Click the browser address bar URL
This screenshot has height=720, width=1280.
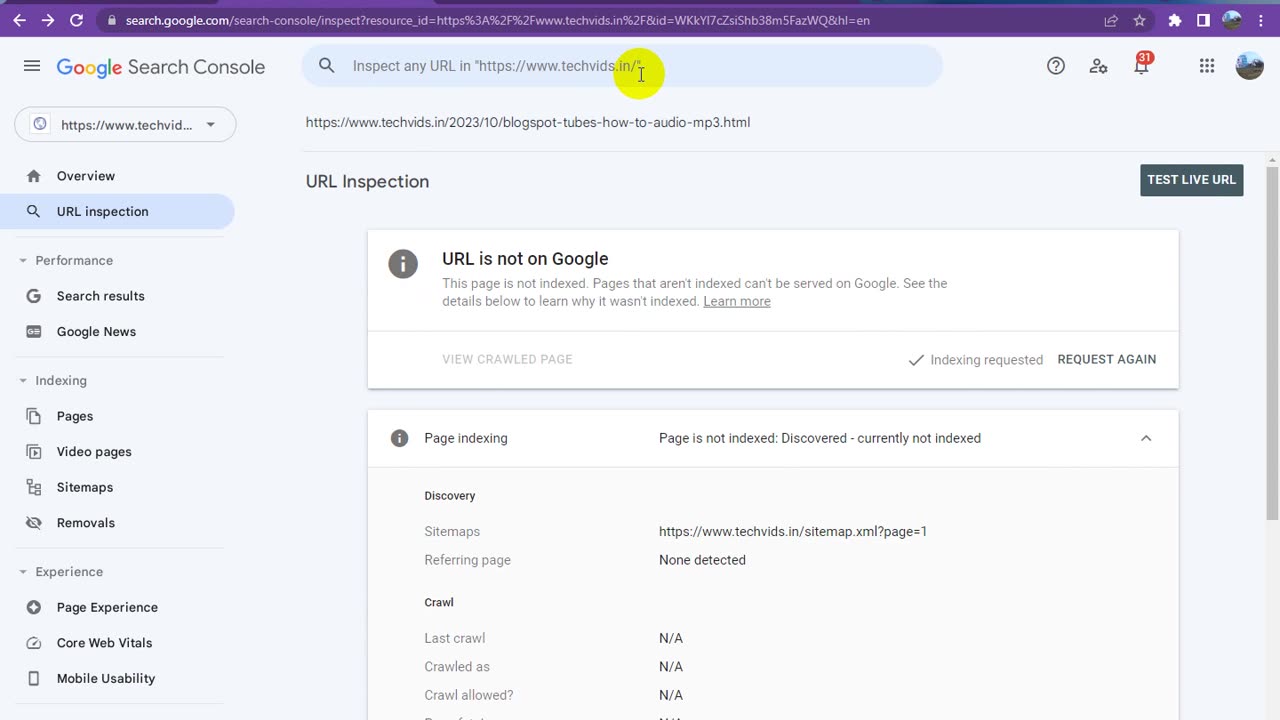pyautogui.click(x=497, y=20)
